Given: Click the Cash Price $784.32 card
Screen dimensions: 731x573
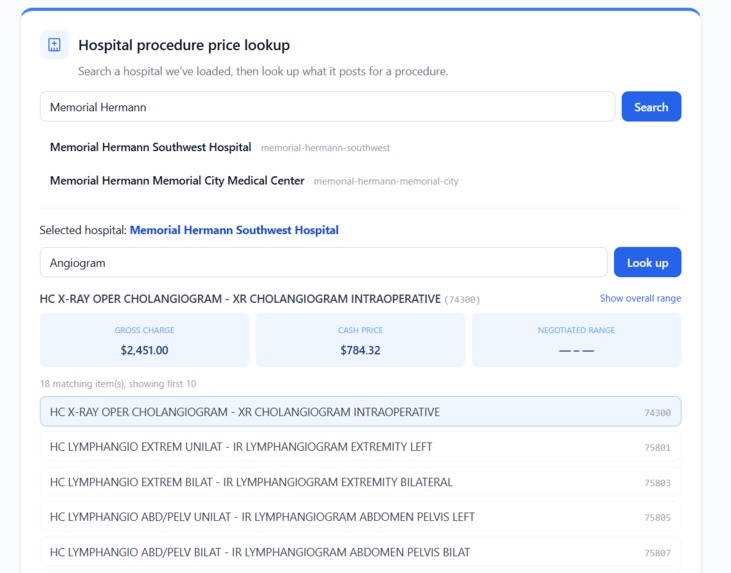Looking at the screenshot, I should 360,340.
